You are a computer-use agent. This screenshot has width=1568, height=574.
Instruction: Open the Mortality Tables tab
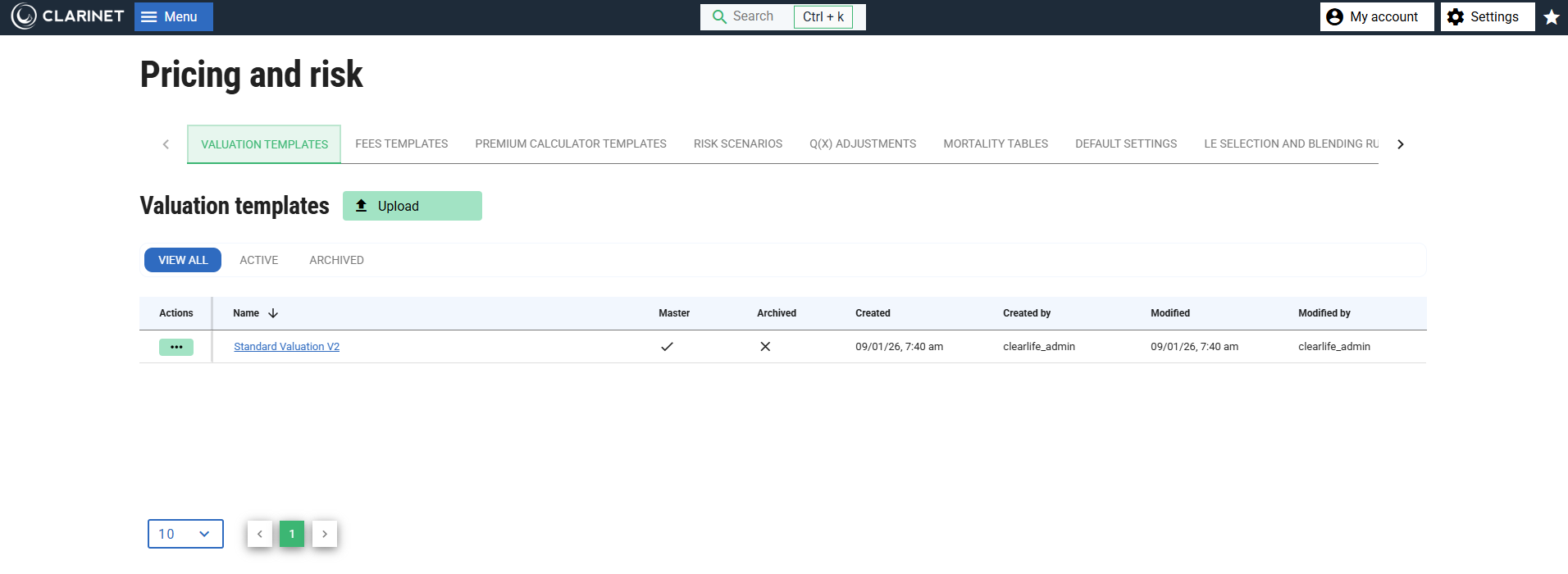tap(995, 143)
